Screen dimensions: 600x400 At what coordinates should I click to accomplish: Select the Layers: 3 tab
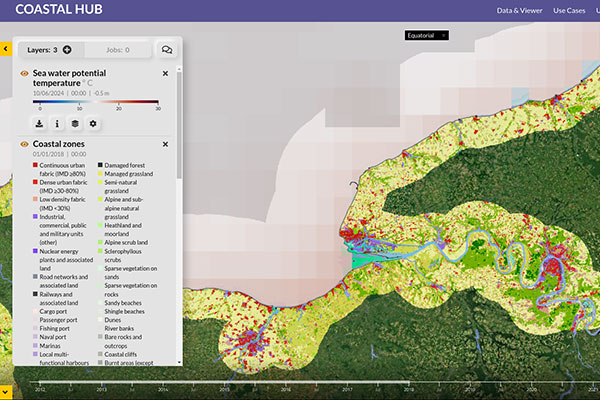(x=48, y=49)
